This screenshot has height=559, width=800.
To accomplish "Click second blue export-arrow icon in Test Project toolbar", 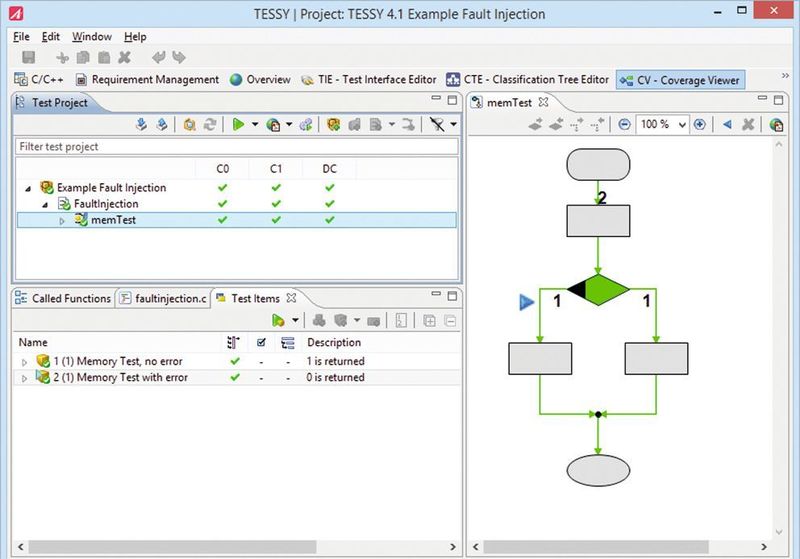I will coord(162,124).
